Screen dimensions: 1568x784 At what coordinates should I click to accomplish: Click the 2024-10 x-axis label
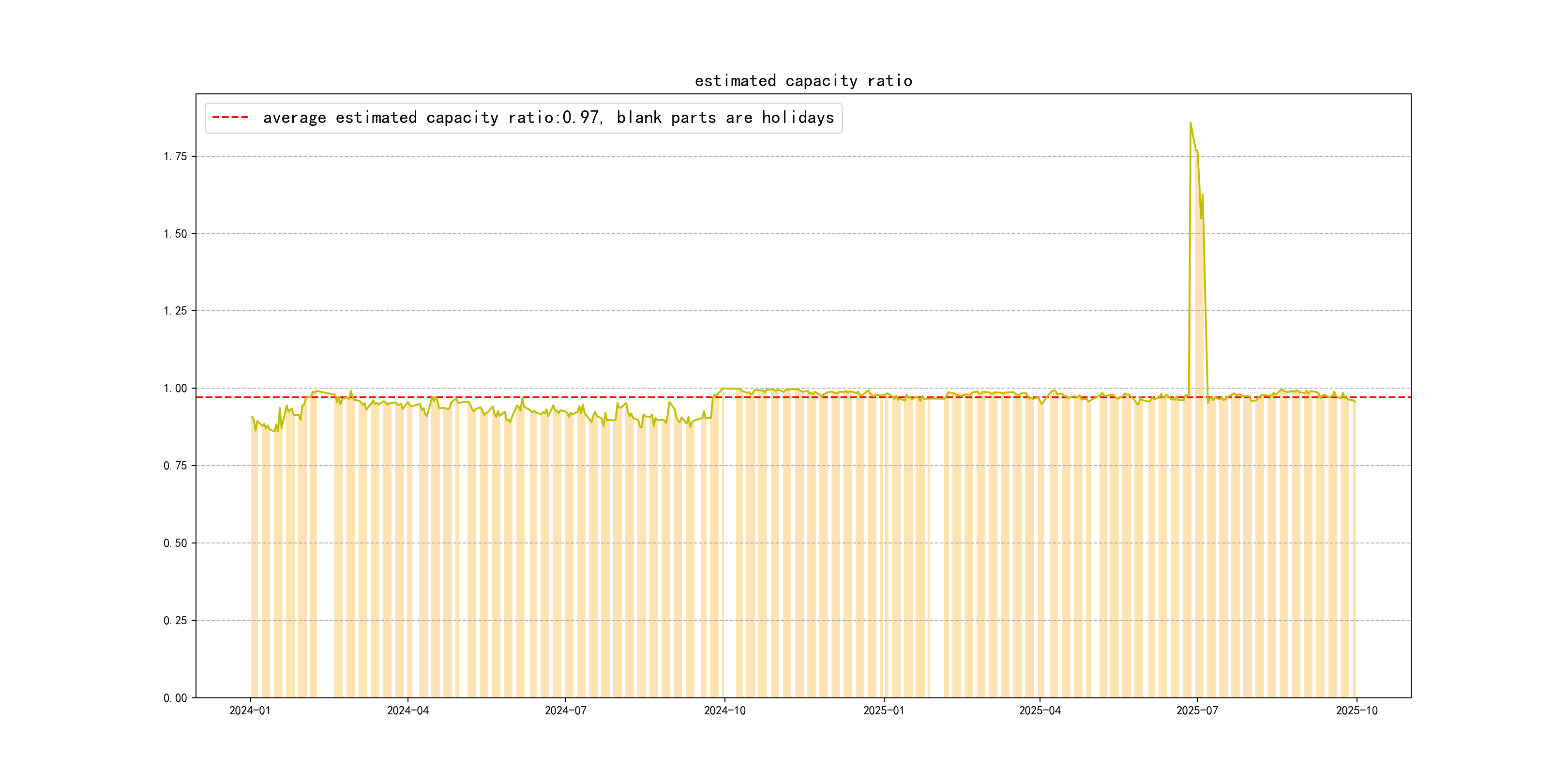point(724,710)
